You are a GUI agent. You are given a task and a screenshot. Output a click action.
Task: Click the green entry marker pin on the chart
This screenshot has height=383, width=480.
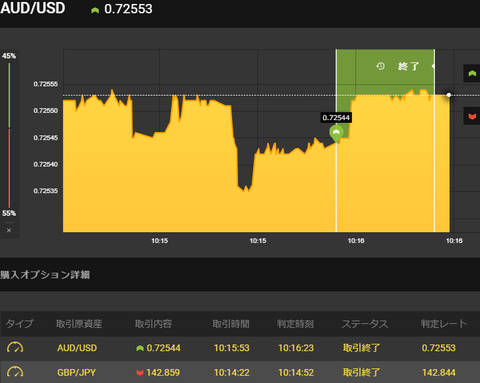(x=336, y=134)
